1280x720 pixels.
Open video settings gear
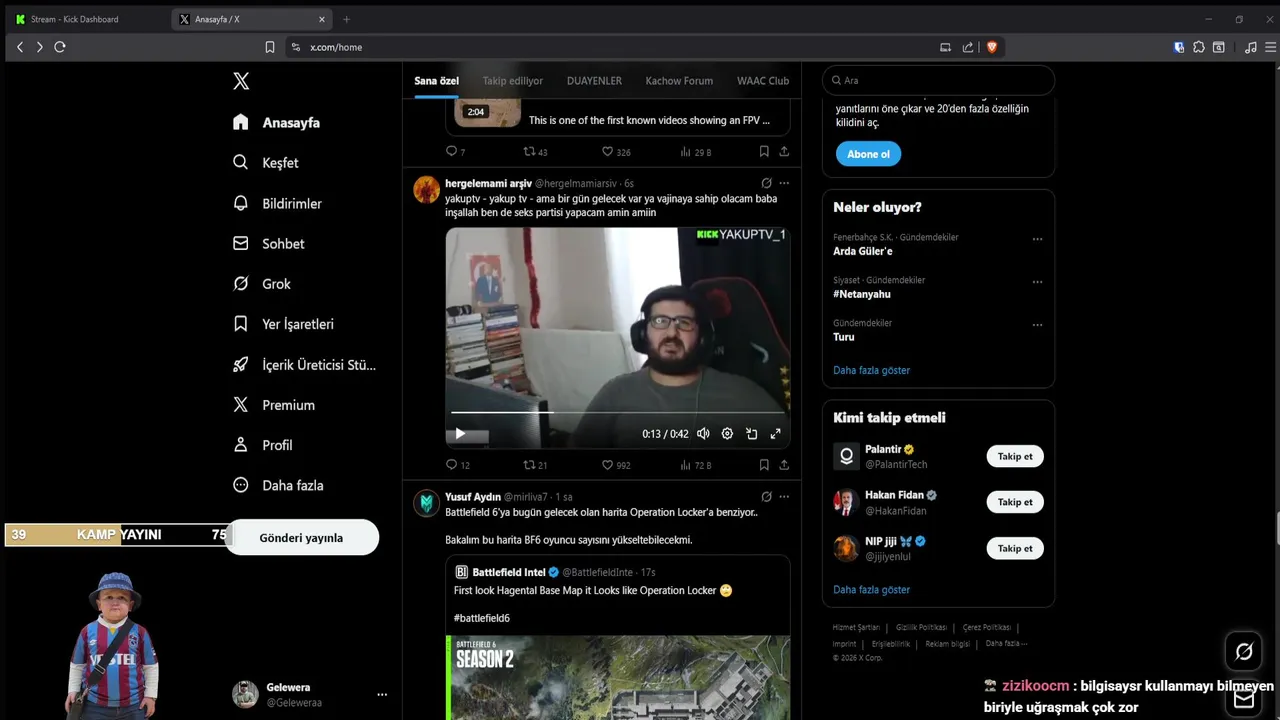coord(727,434)
